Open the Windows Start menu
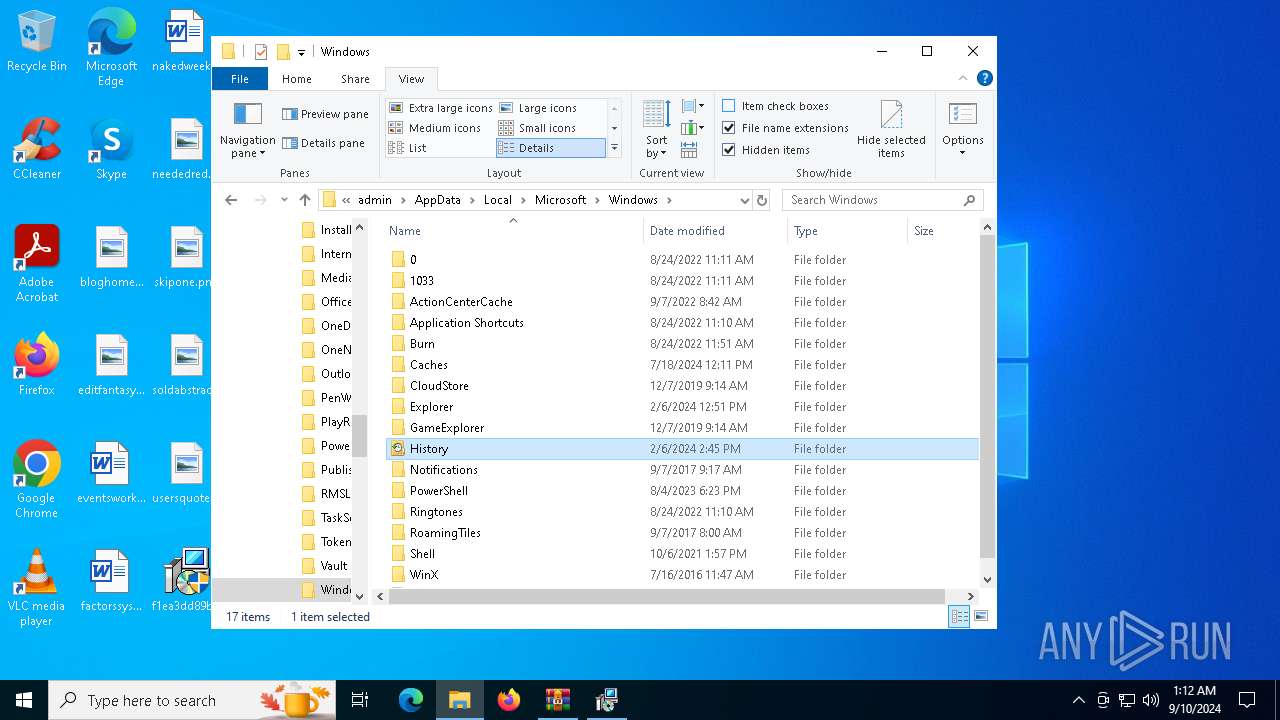 tap(24, 700)
